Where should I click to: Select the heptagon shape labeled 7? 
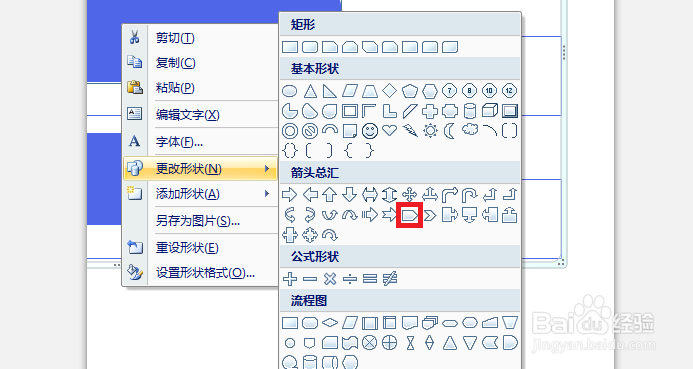[x=449, y=91]
